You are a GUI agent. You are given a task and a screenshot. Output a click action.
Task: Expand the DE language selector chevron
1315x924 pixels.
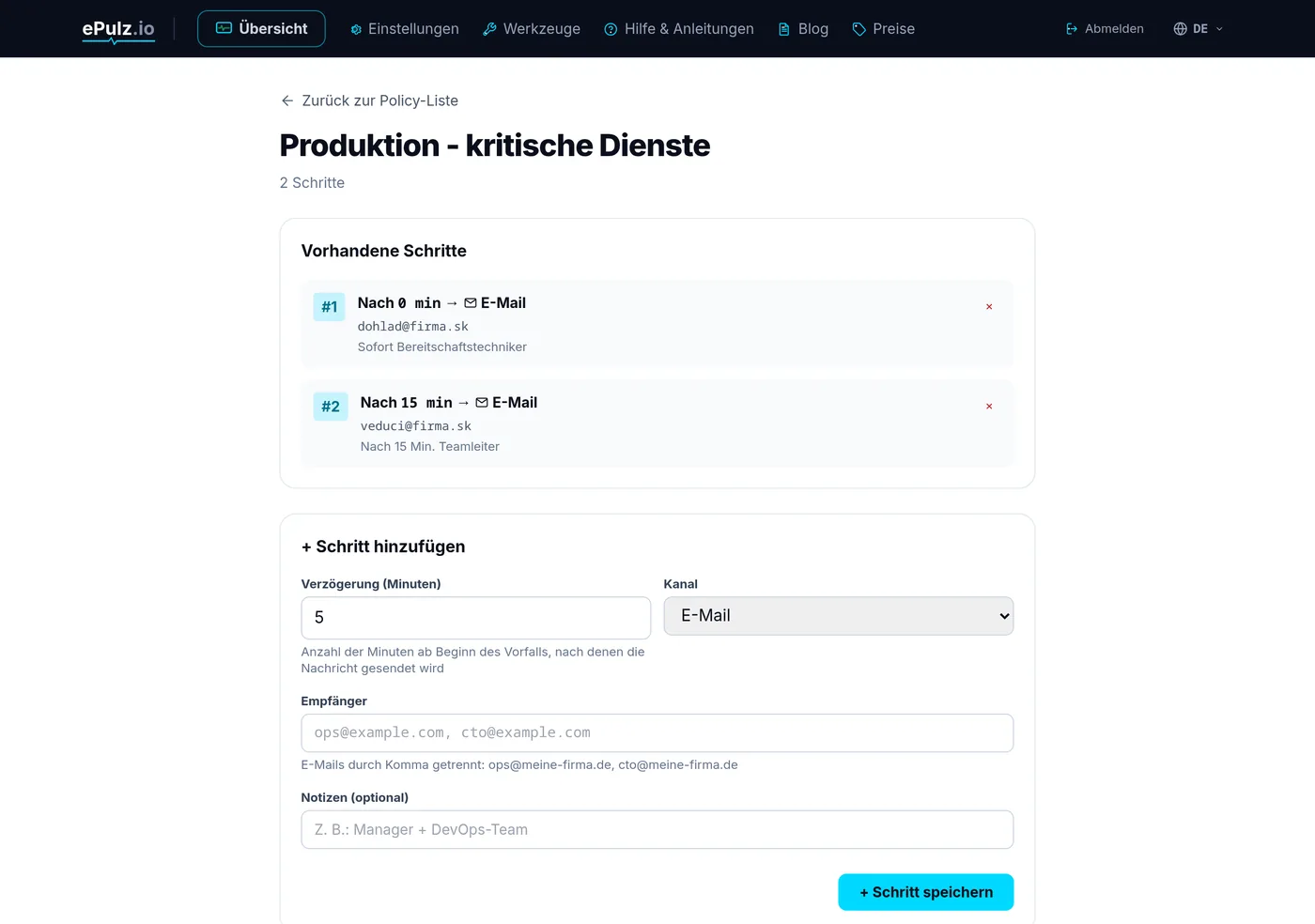1219,29
